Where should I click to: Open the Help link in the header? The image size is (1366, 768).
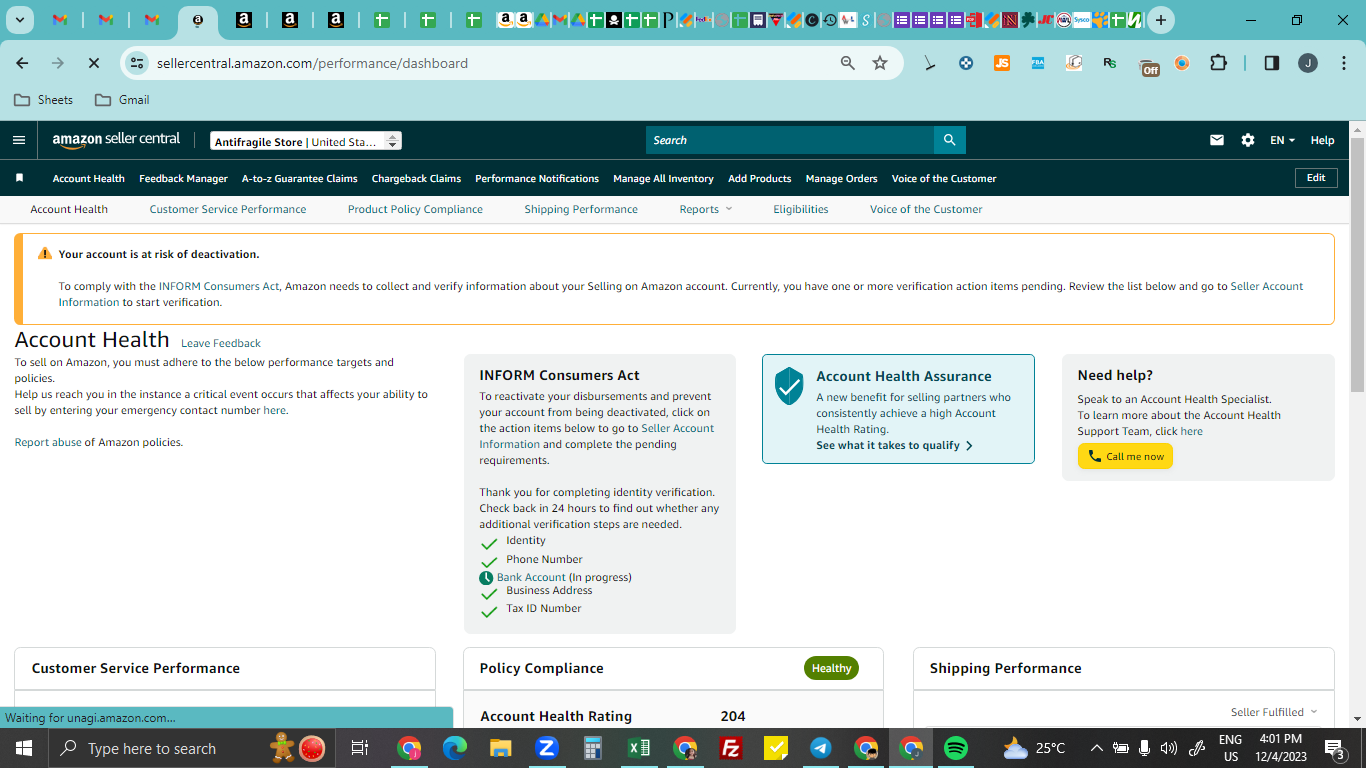tap(1322, 140)
